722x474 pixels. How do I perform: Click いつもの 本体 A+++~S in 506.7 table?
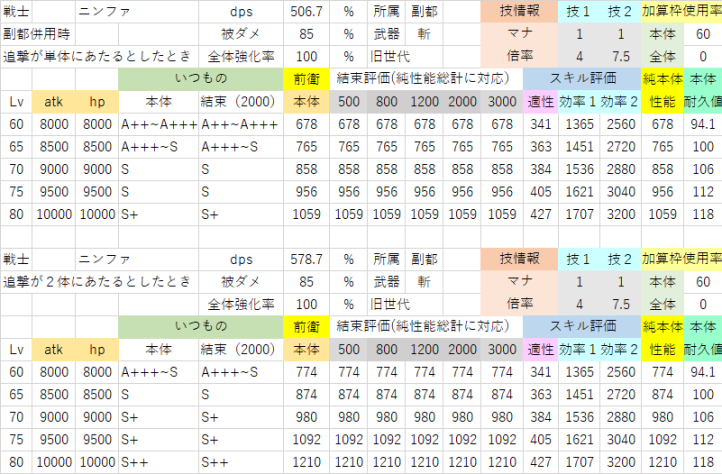(158, 147)
